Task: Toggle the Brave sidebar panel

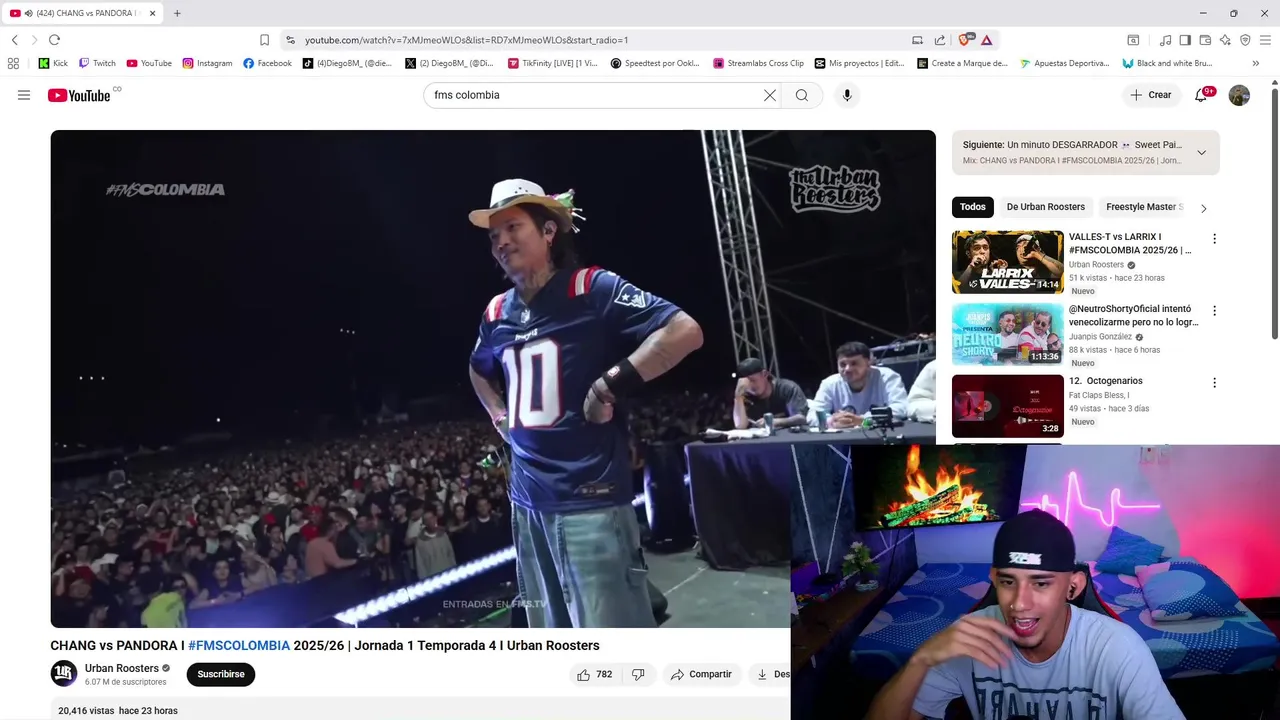Action: click(x=1185, y=40)
